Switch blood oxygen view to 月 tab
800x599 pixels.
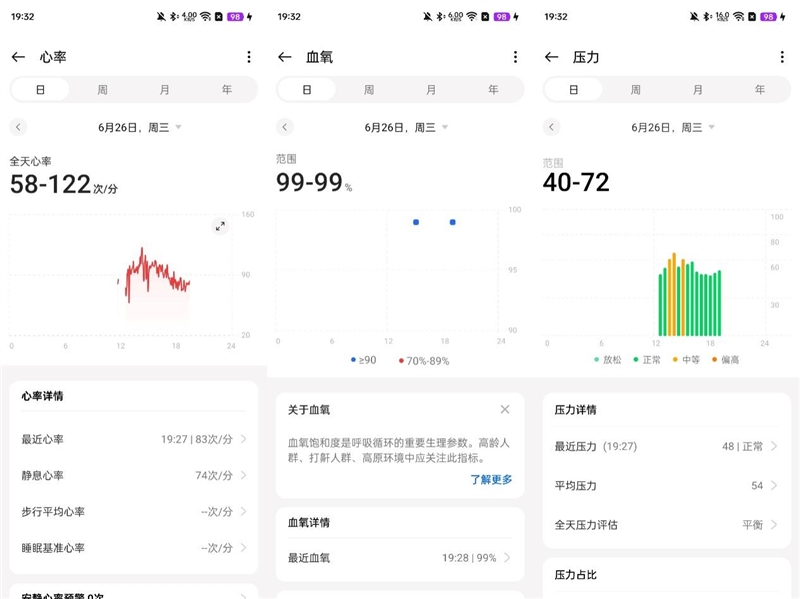[431, 89]
